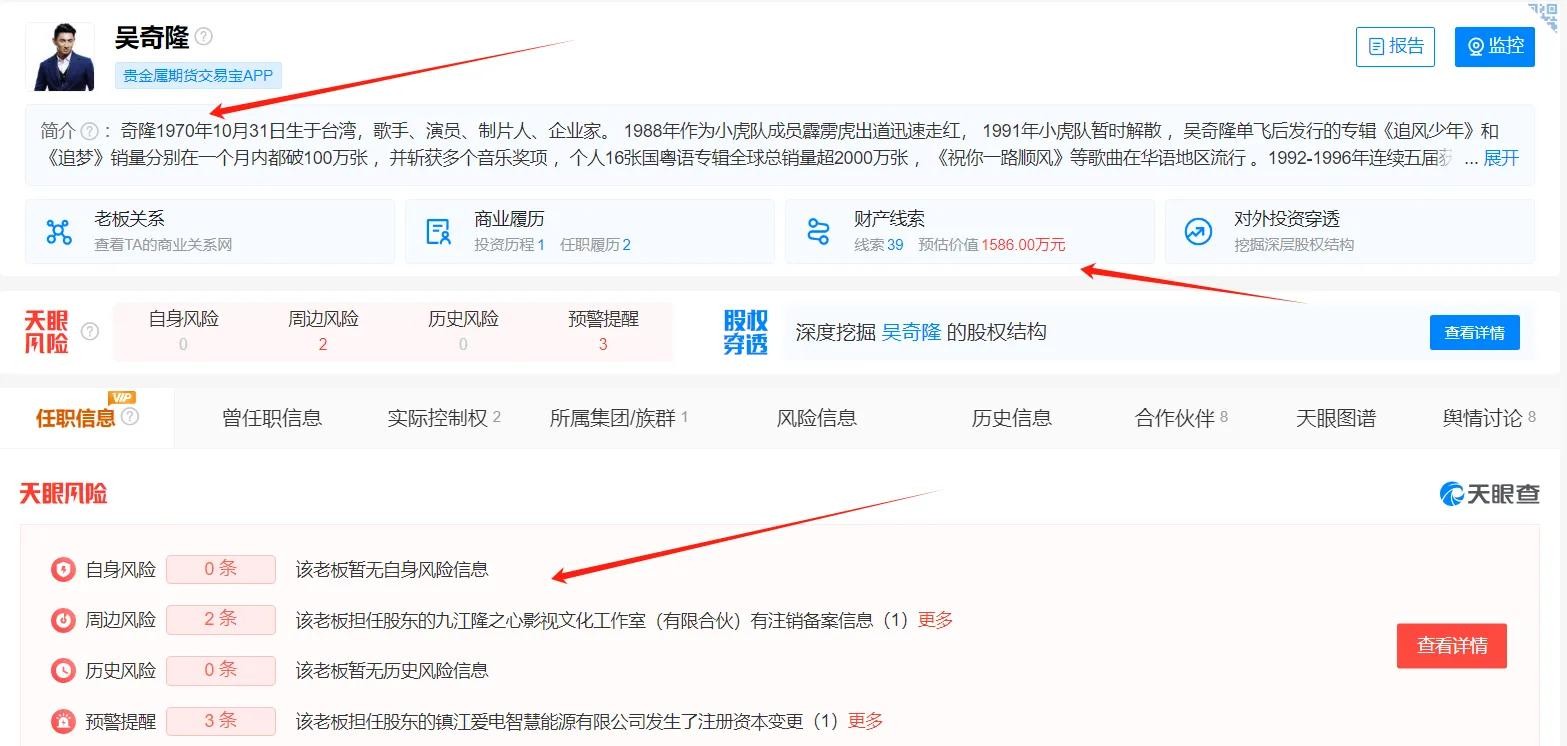
Task: Click help icon beside 天眼风险 summary
Action: (x=90, y=331)
